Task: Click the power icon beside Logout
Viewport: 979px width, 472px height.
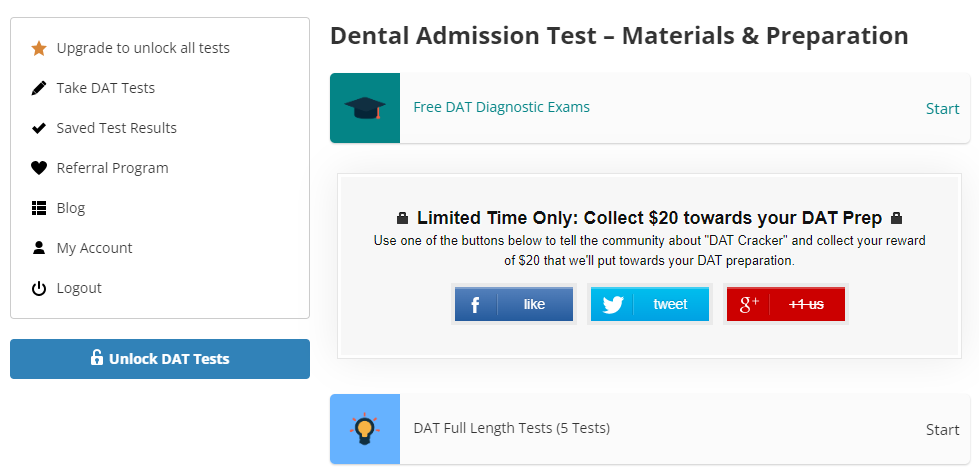Action: coord(39,288)
